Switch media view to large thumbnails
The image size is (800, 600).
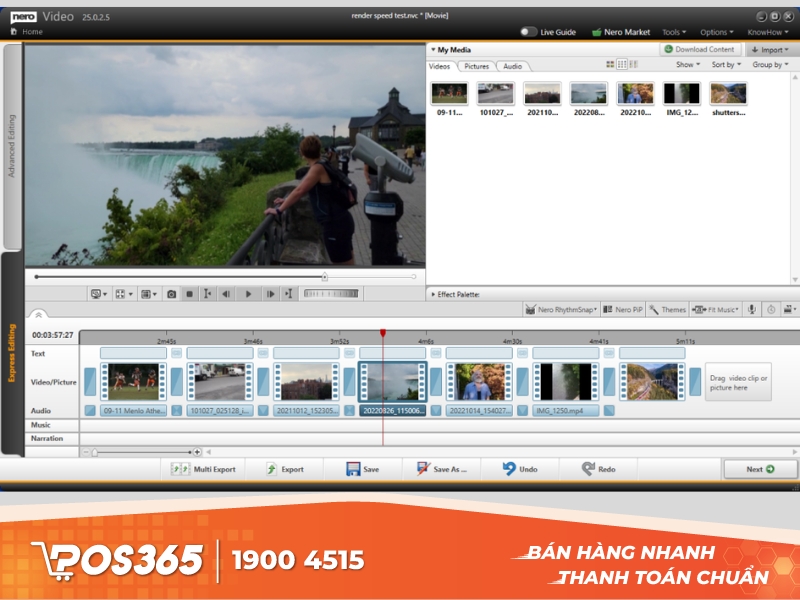(610, 64)
